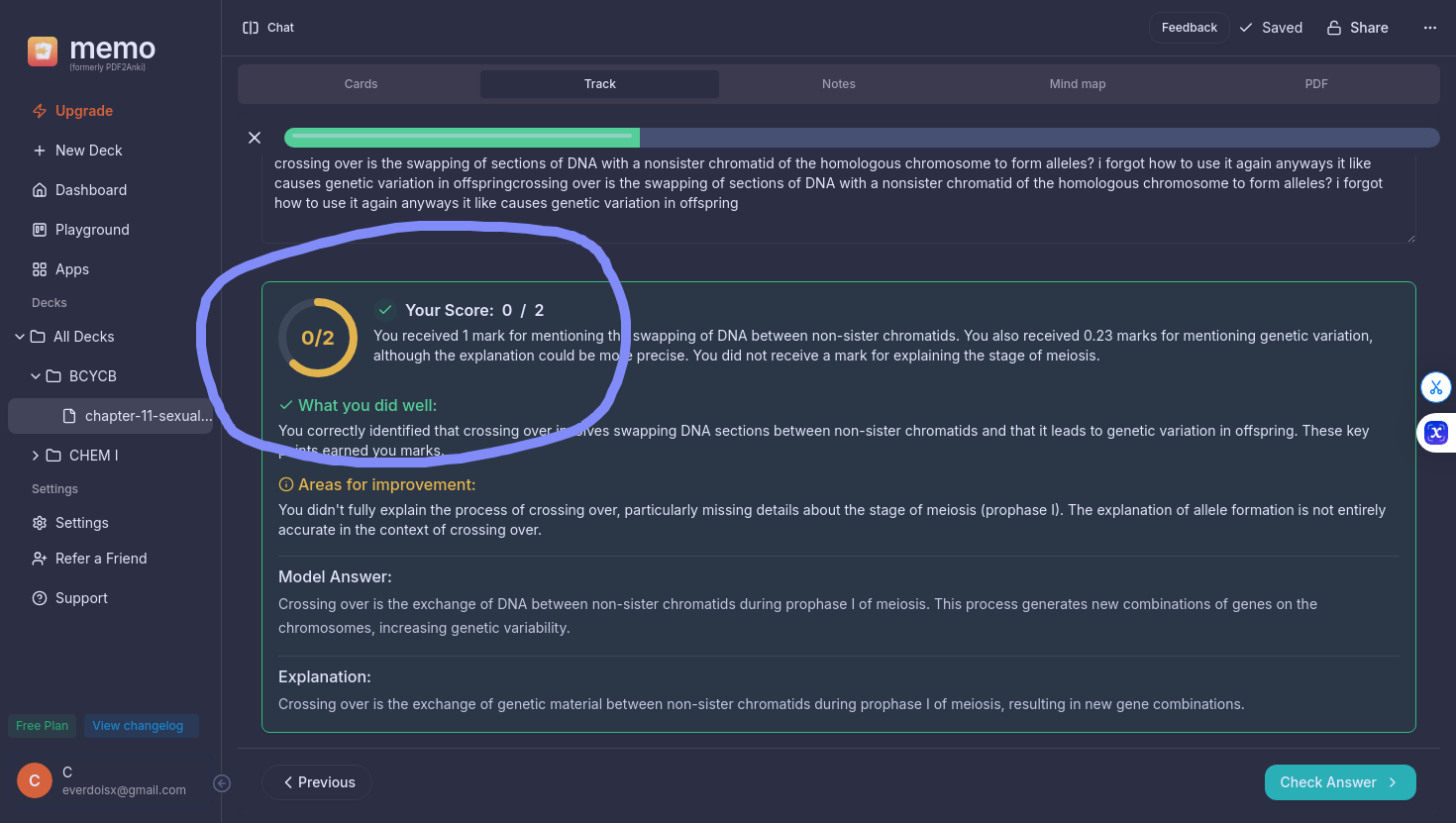Viewport: 1456px width, 823px height.
Task: Switch to the Cards tab
Action: (x=361, y=84)
